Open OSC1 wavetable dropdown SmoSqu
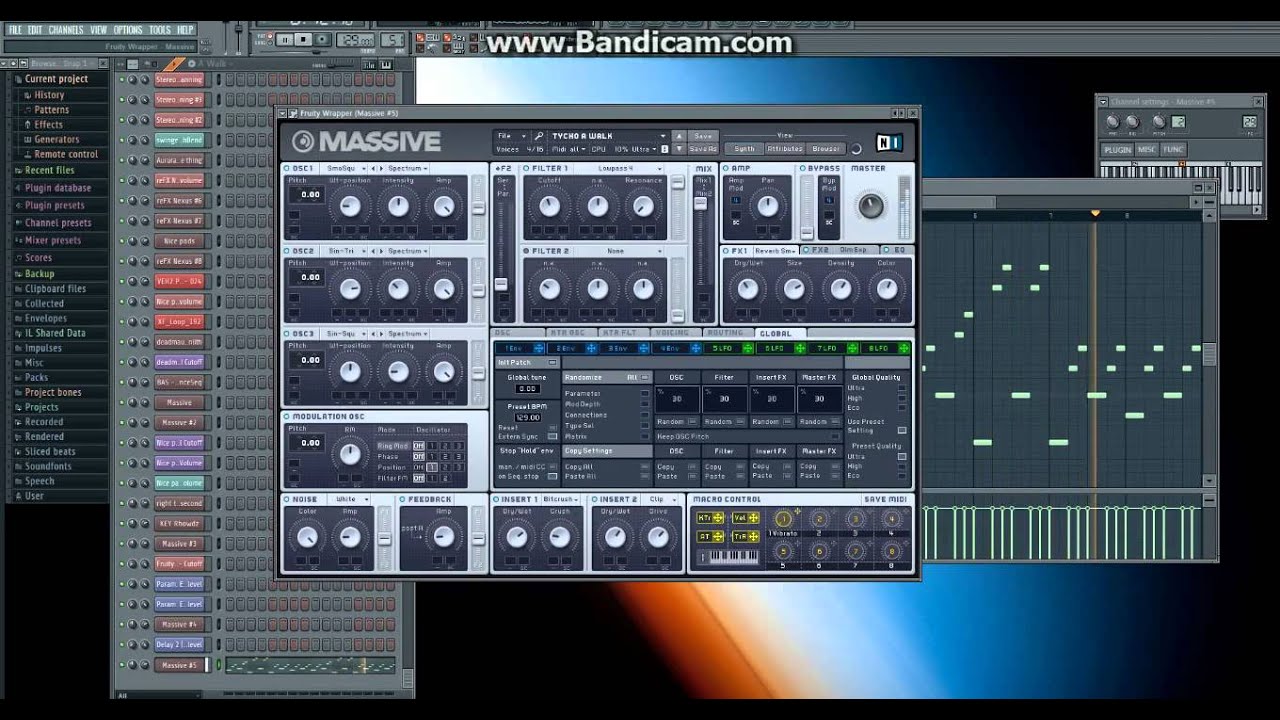 tap(344, 168)
